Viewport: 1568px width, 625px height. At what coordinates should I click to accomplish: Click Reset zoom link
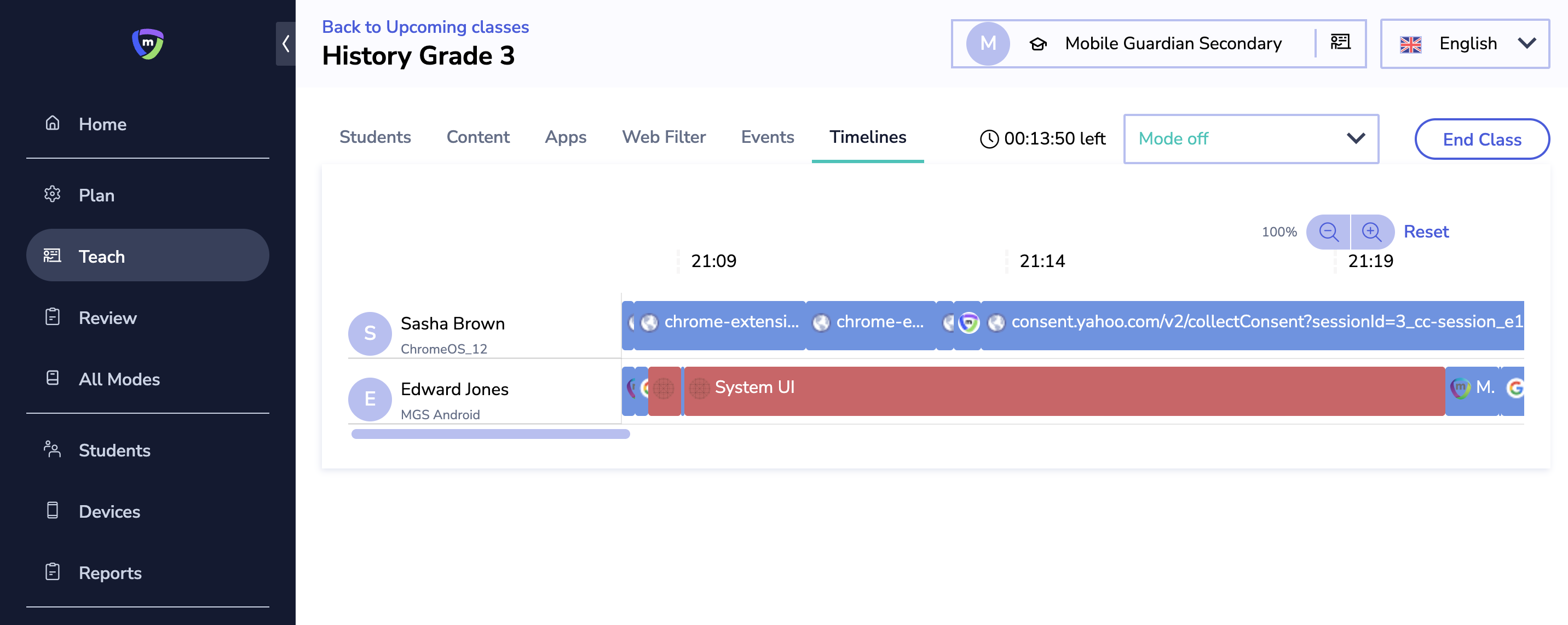tap(1426, 232)
